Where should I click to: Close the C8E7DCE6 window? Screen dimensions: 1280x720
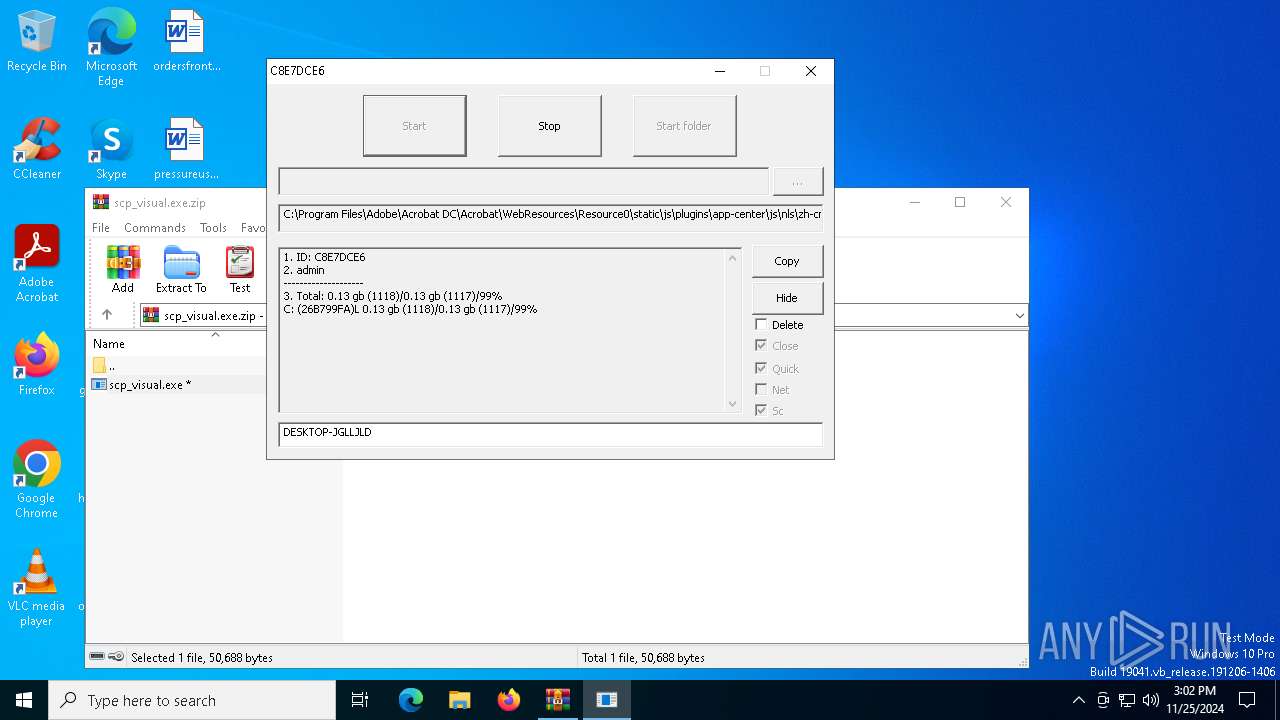(x=811, y=71)
